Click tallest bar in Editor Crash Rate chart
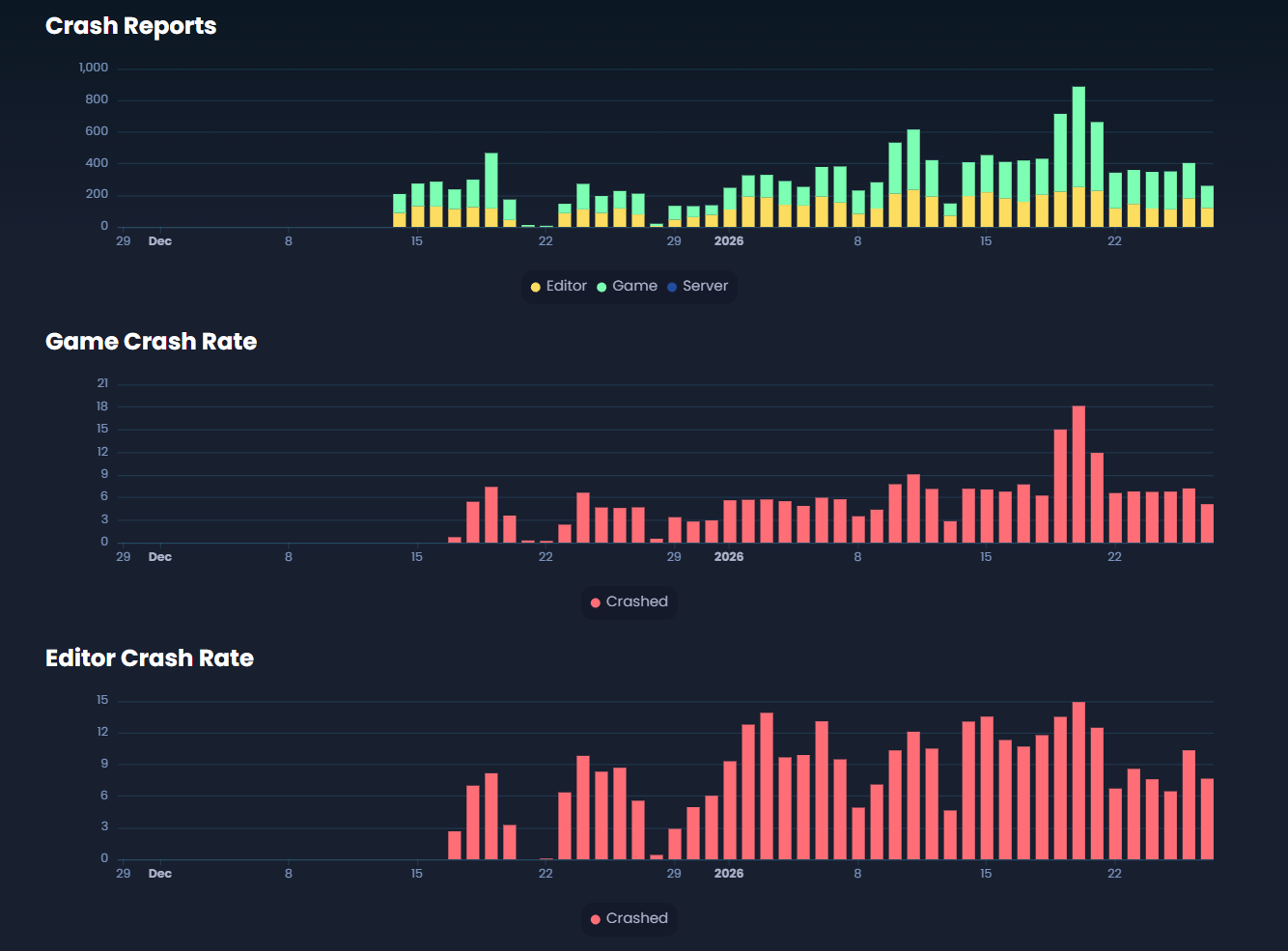 point(1078,781)
